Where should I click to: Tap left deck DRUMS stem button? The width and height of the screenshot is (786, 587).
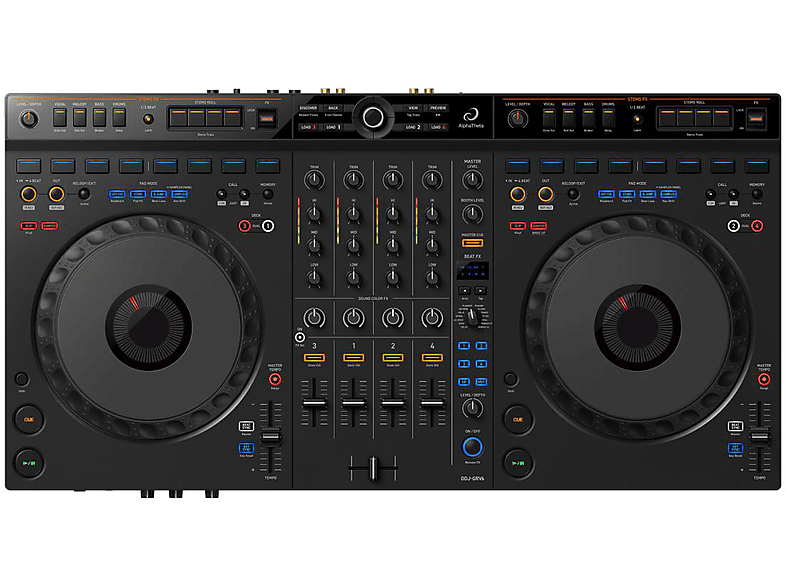click(x=119, y=117)
